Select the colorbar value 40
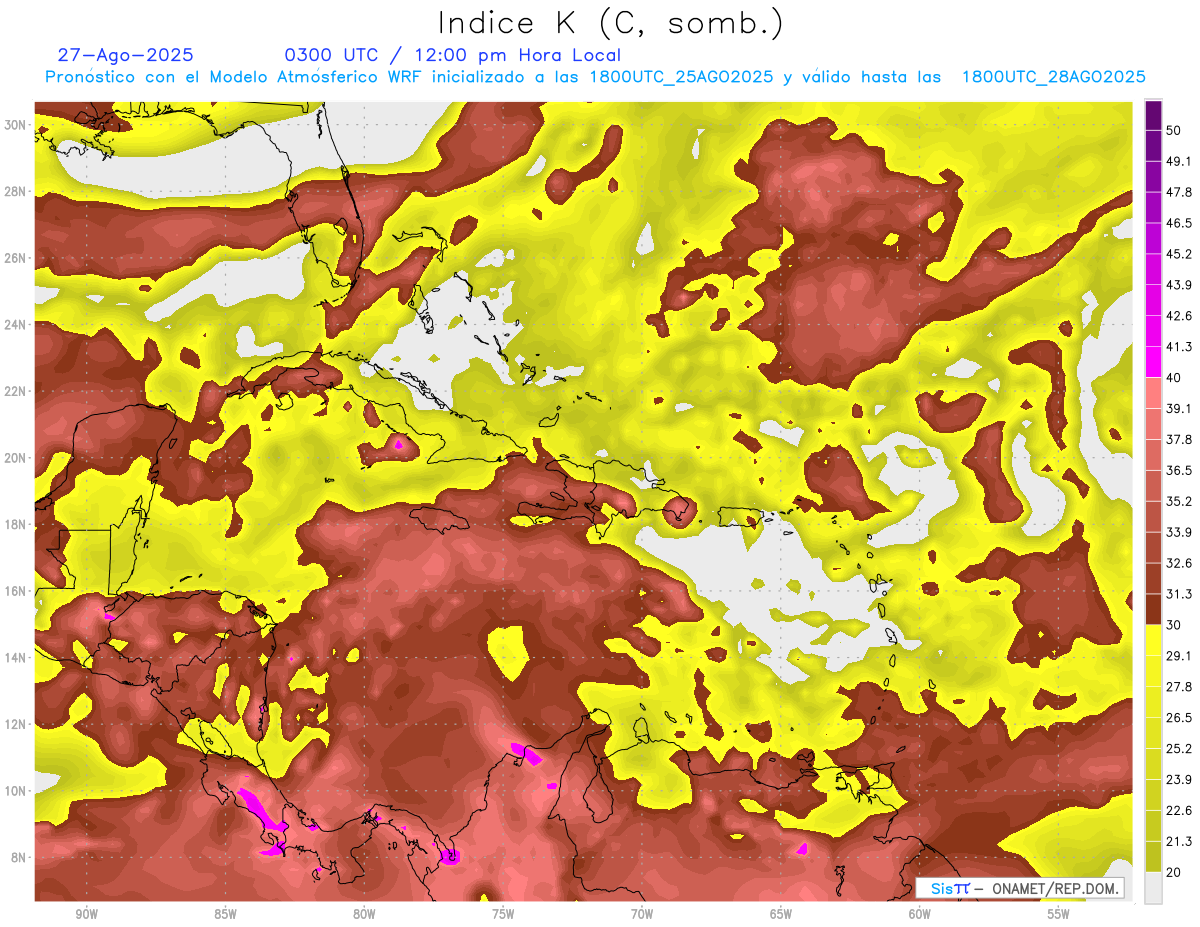The image size is (1200, 927). click(x=1175, y=377)
